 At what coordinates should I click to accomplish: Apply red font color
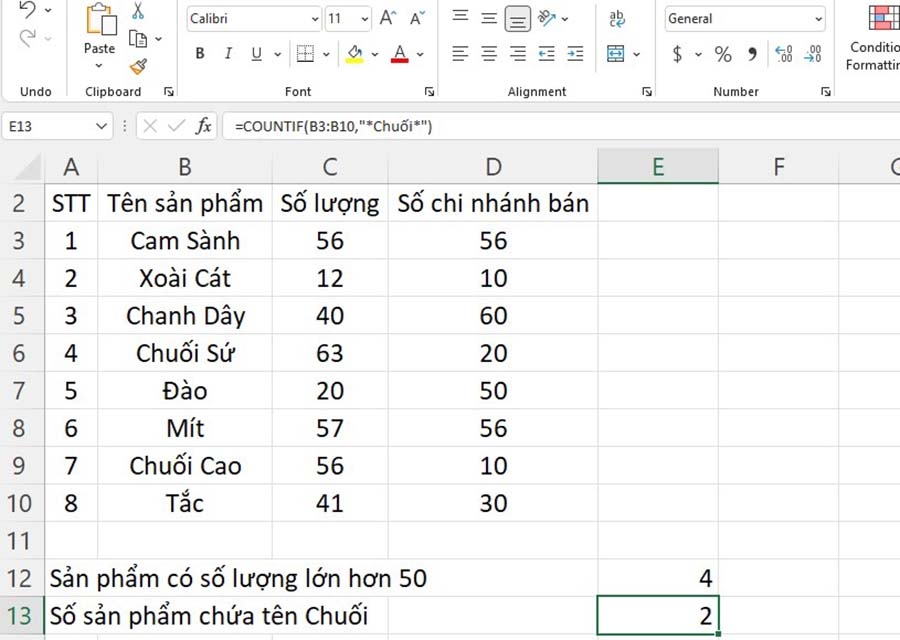(399, 54)
